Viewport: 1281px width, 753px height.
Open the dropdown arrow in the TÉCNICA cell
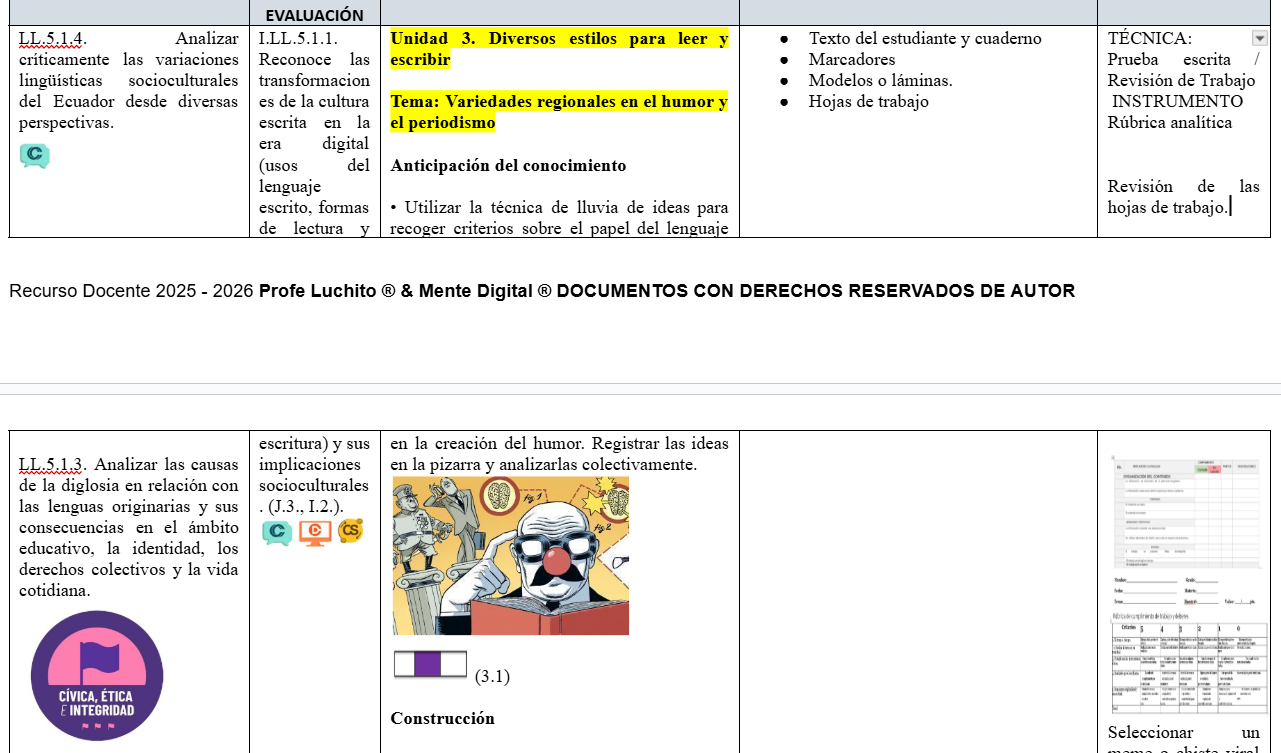pos(1258,38)
